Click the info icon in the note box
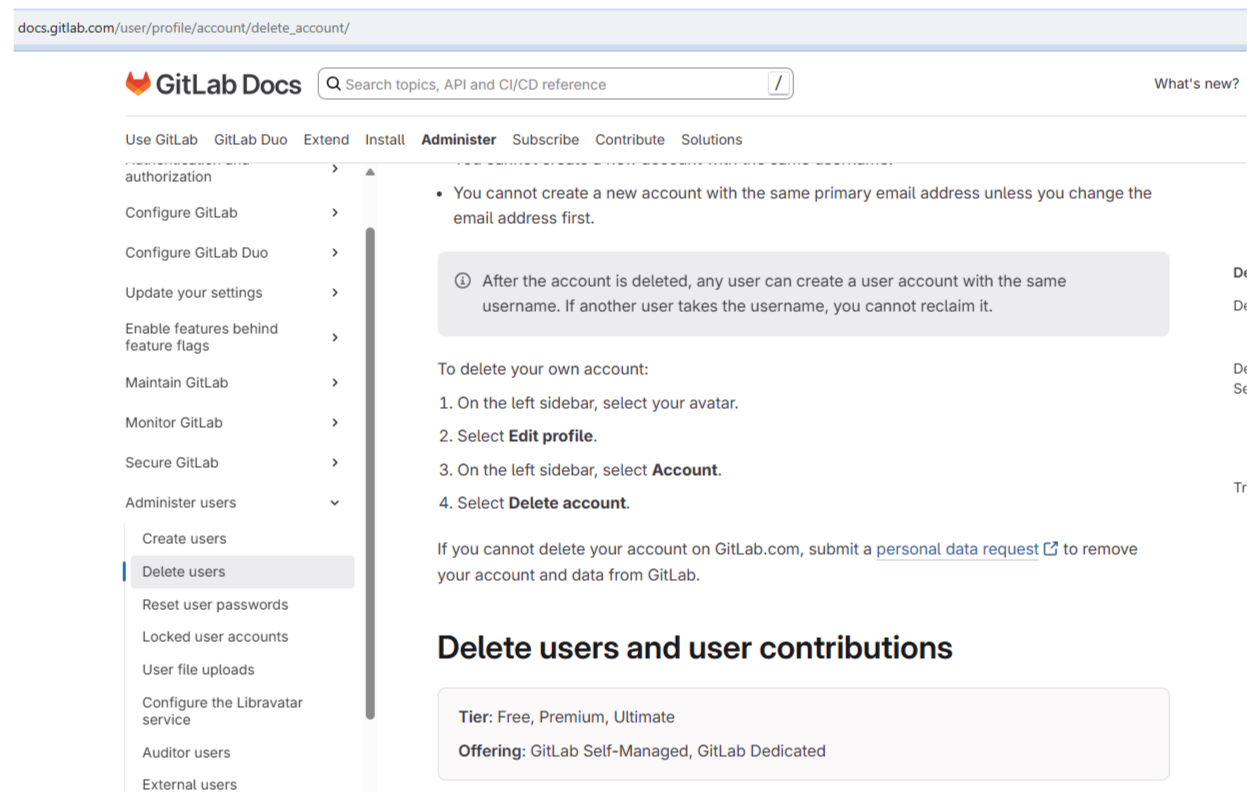This screenshot has height=800, width=1260. coord(462,281)
